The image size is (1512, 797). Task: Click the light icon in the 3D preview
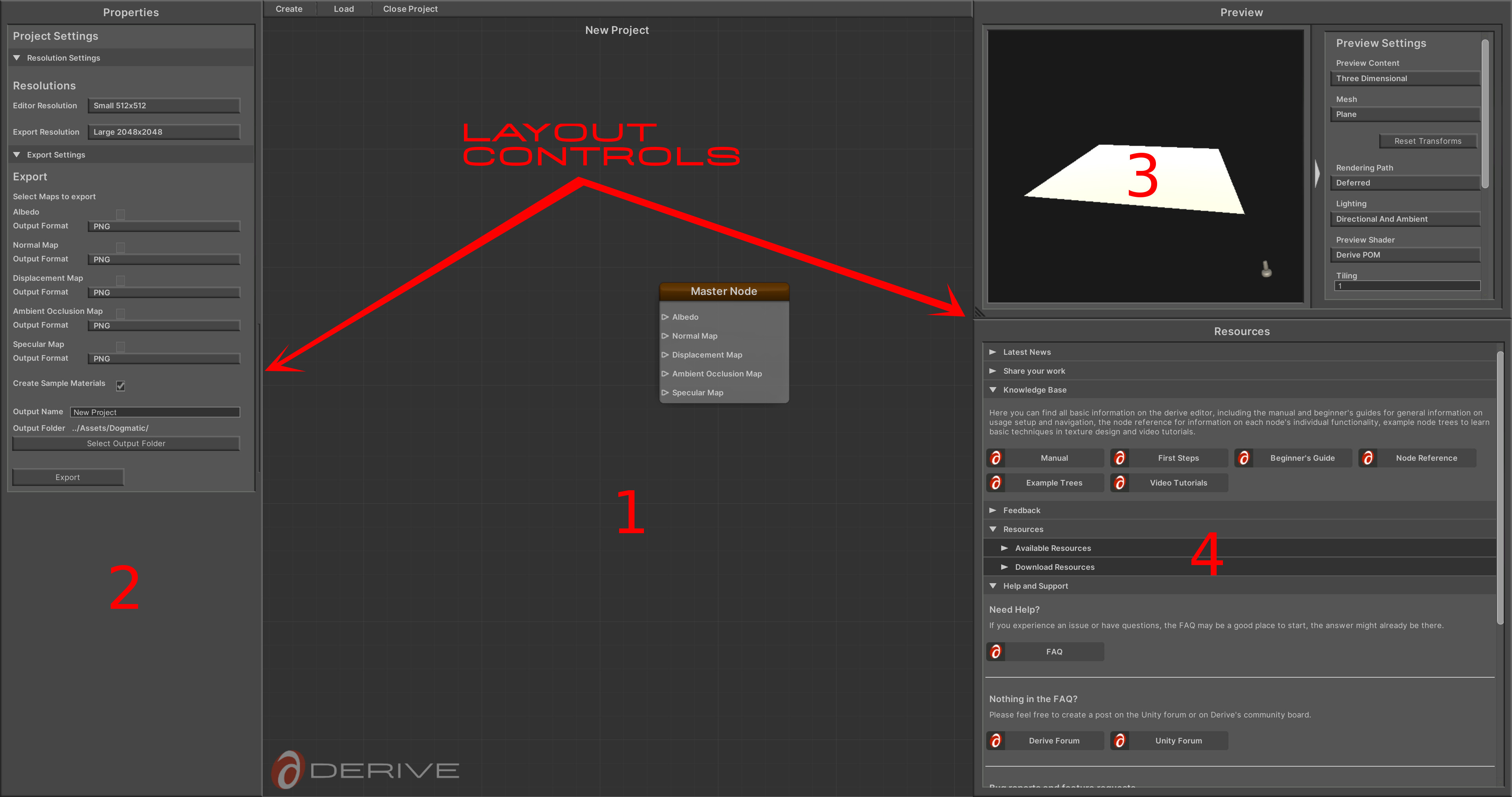(x=1266, y=269)
